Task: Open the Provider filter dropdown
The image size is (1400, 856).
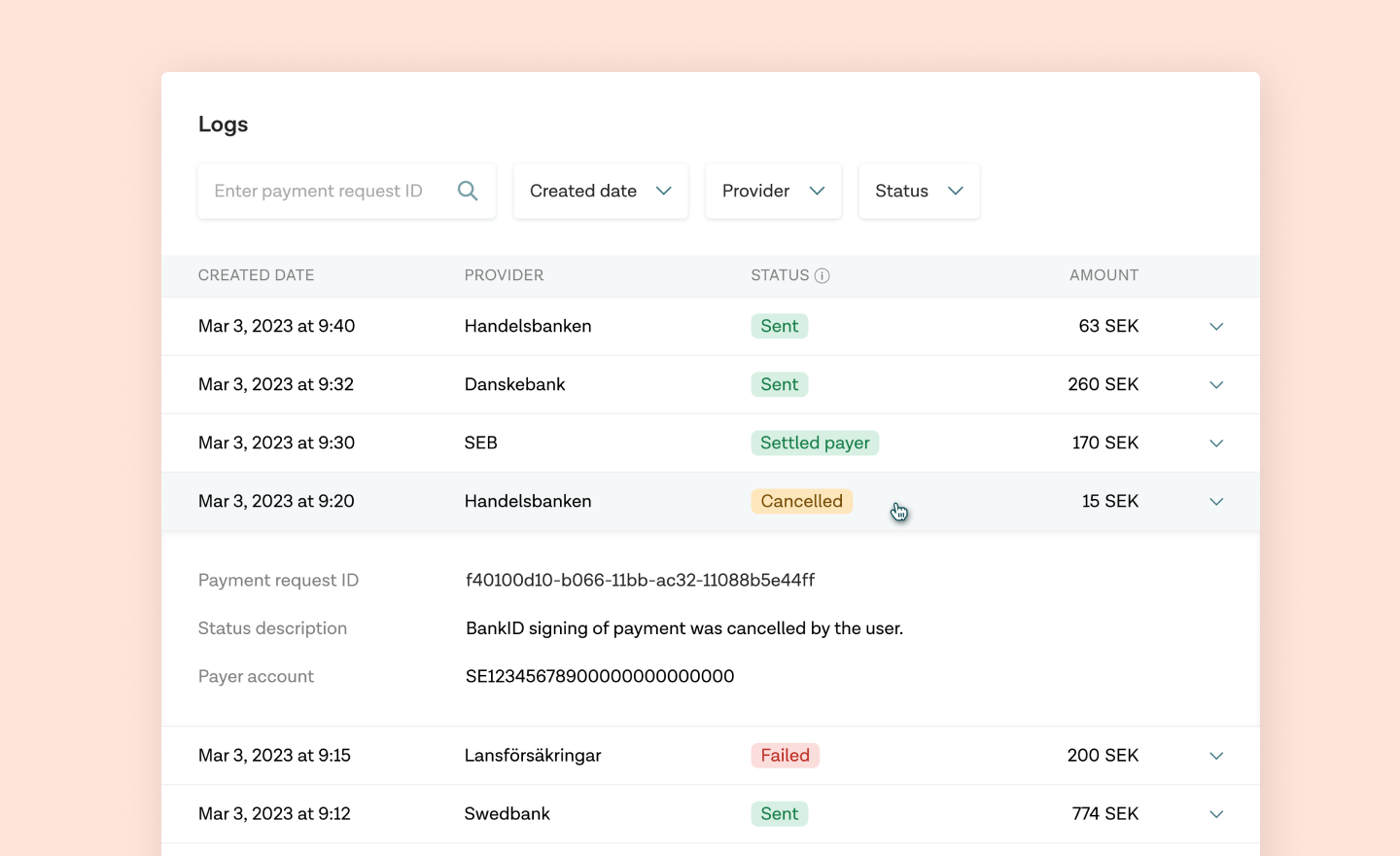Action: (x=773, y=191)
